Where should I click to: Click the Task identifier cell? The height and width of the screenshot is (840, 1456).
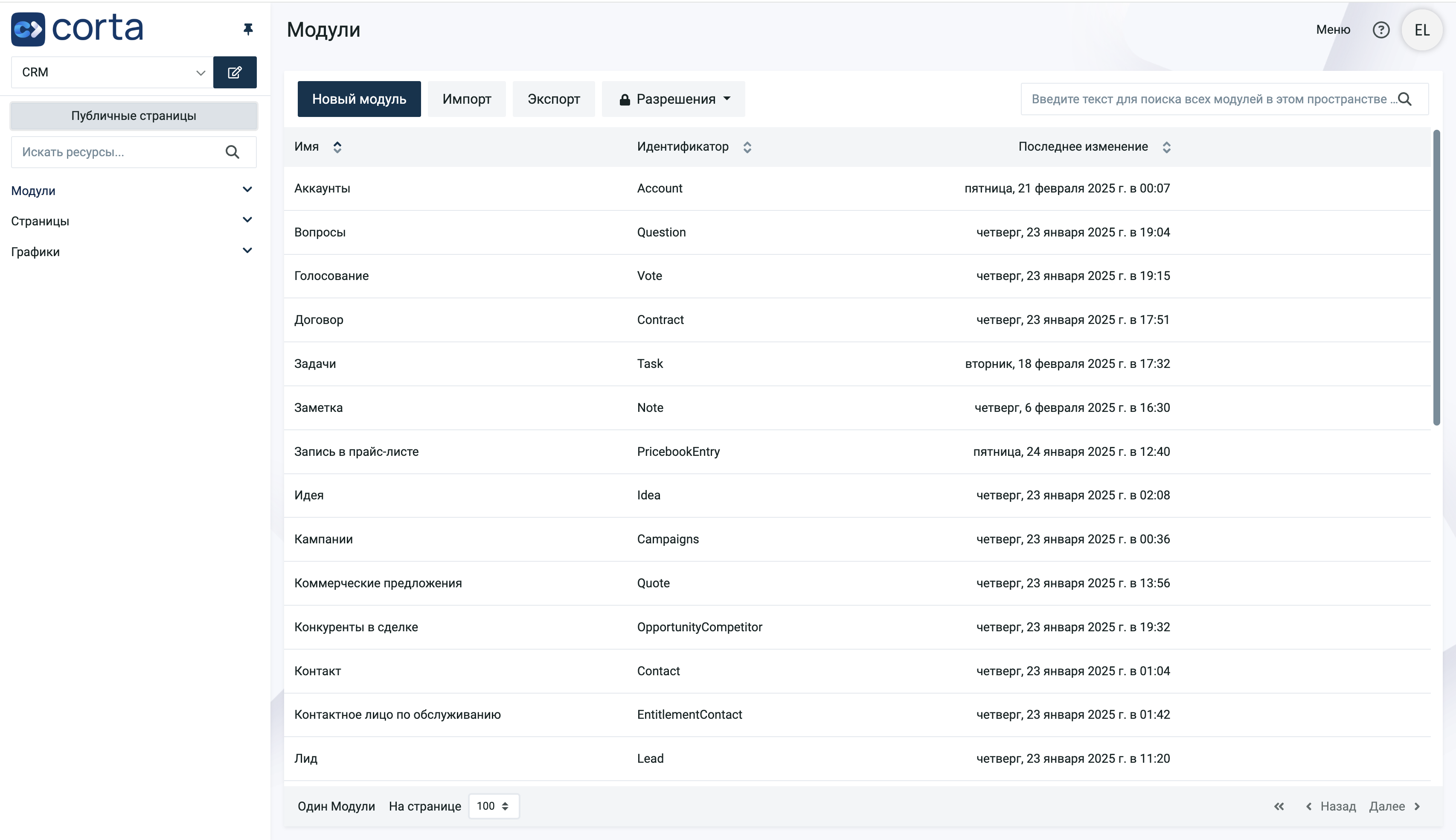(x=650, y=364)
